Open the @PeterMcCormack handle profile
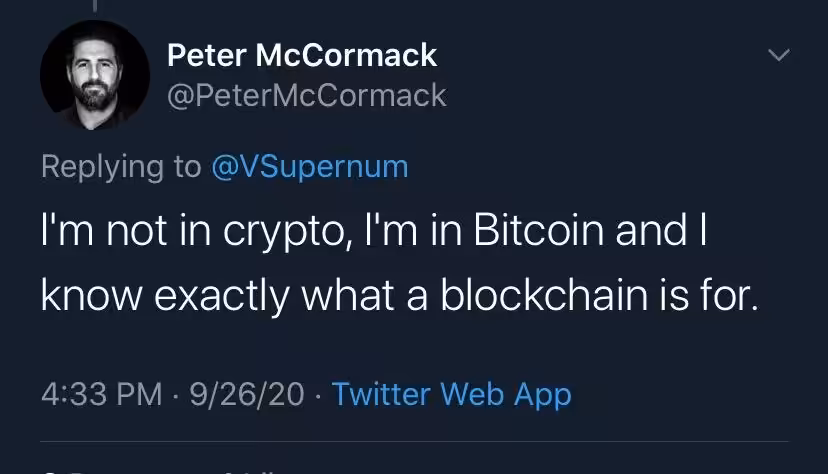Viewport: 828px width, 474px height. point(307,96)
